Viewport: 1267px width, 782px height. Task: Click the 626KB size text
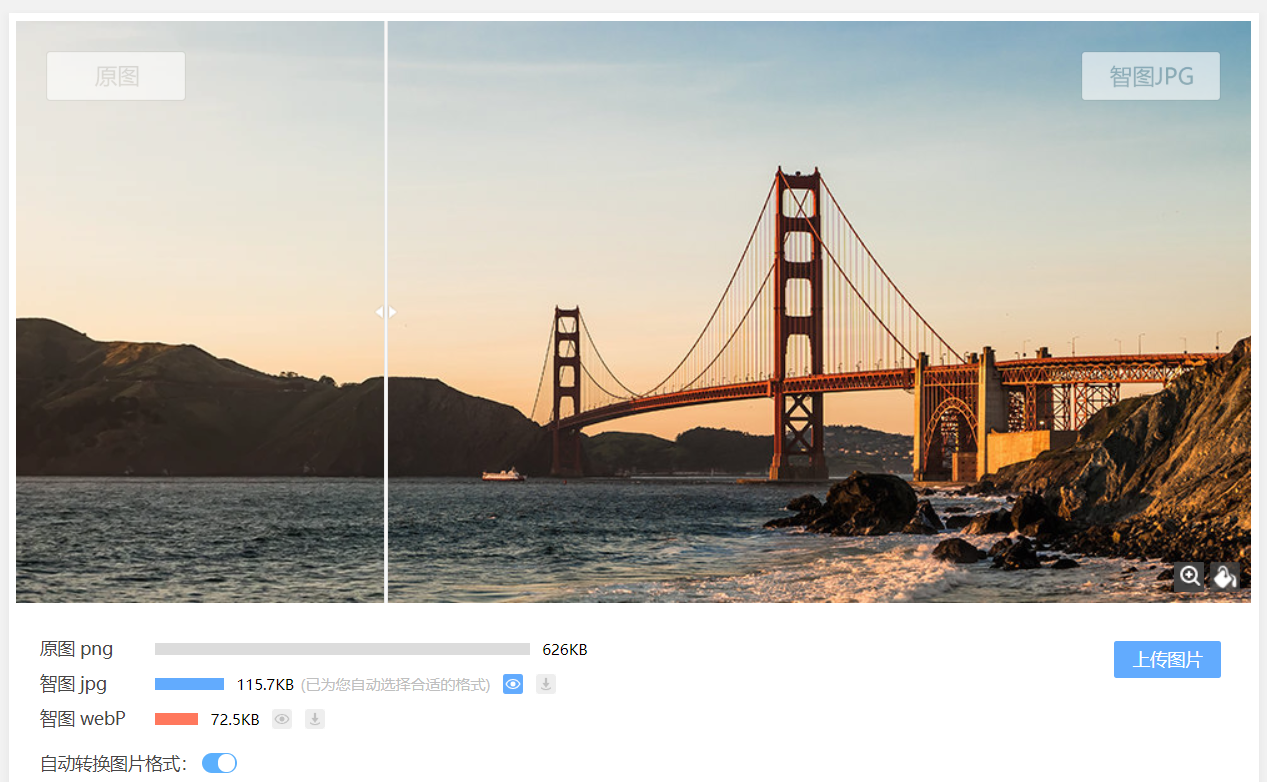[565, 650]
